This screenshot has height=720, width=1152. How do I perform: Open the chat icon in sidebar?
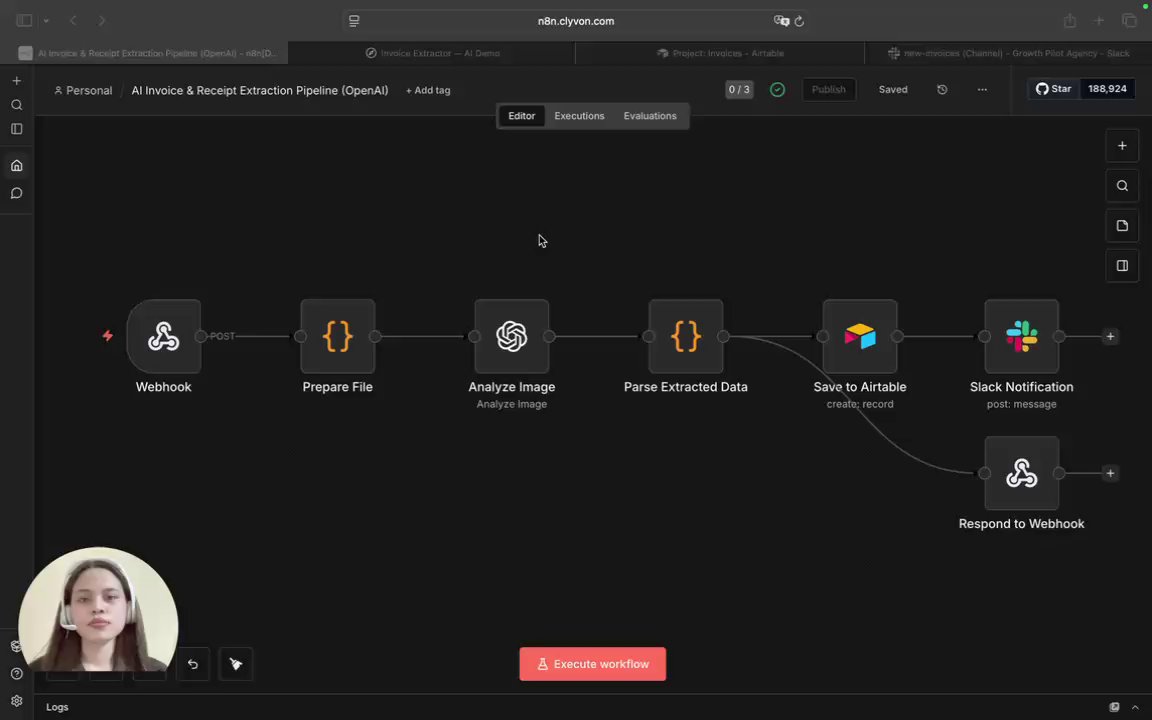pyautogui.click(x=16, y=193)
